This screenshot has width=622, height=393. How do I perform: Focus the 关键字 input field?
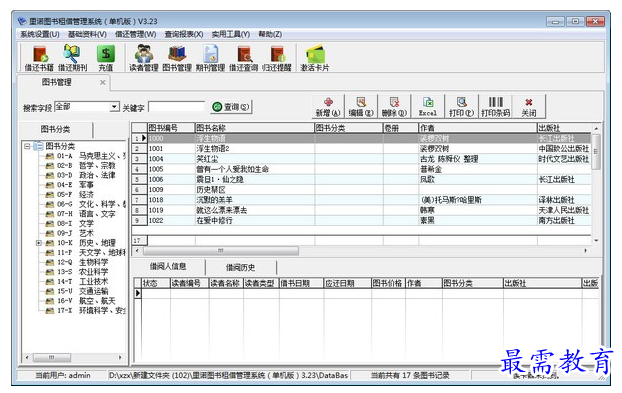(177, 107)
